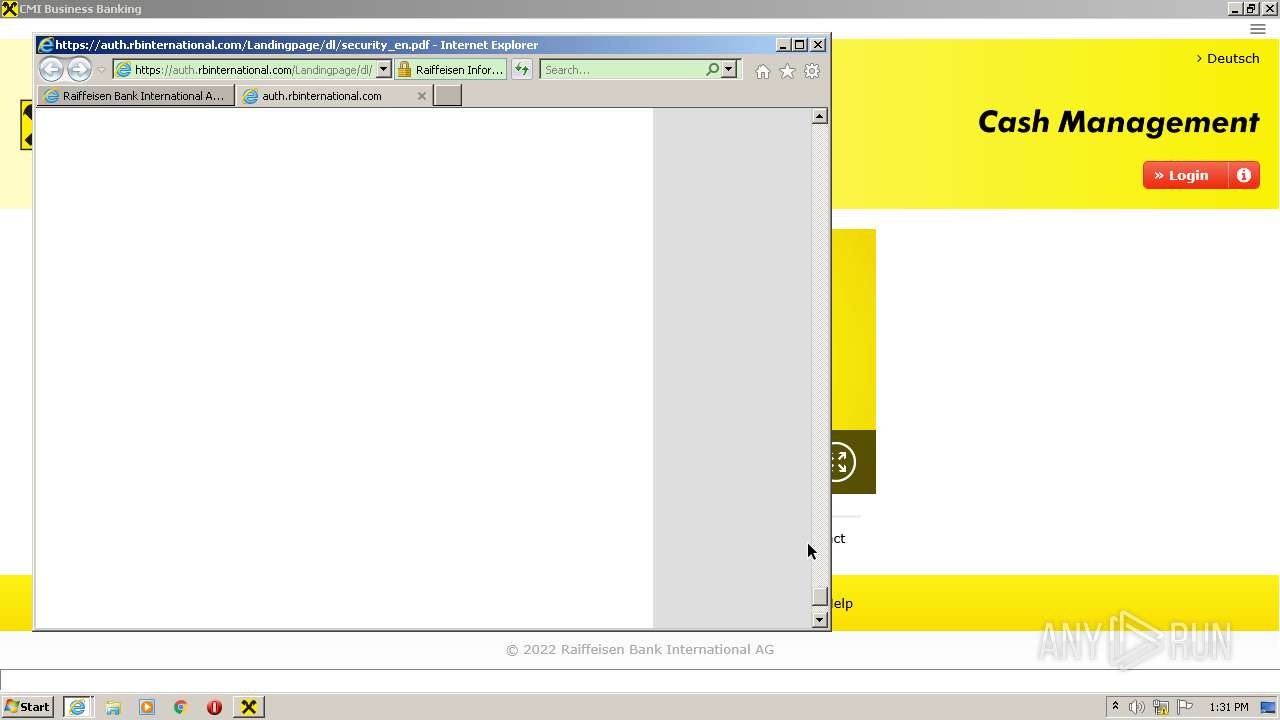Click the 2022 Raiffeisen Bank copyright text
The width and height of the screenshot is (1280, 720).
[640, 649]
